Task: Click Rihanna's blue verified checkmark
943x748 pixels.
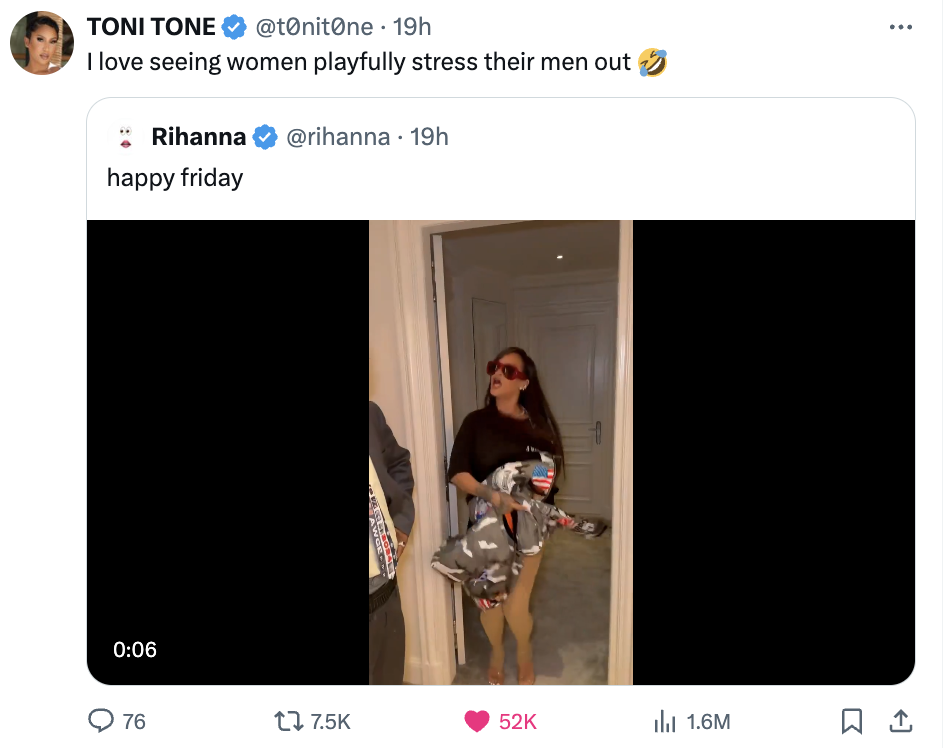Action: pos(265,137)
